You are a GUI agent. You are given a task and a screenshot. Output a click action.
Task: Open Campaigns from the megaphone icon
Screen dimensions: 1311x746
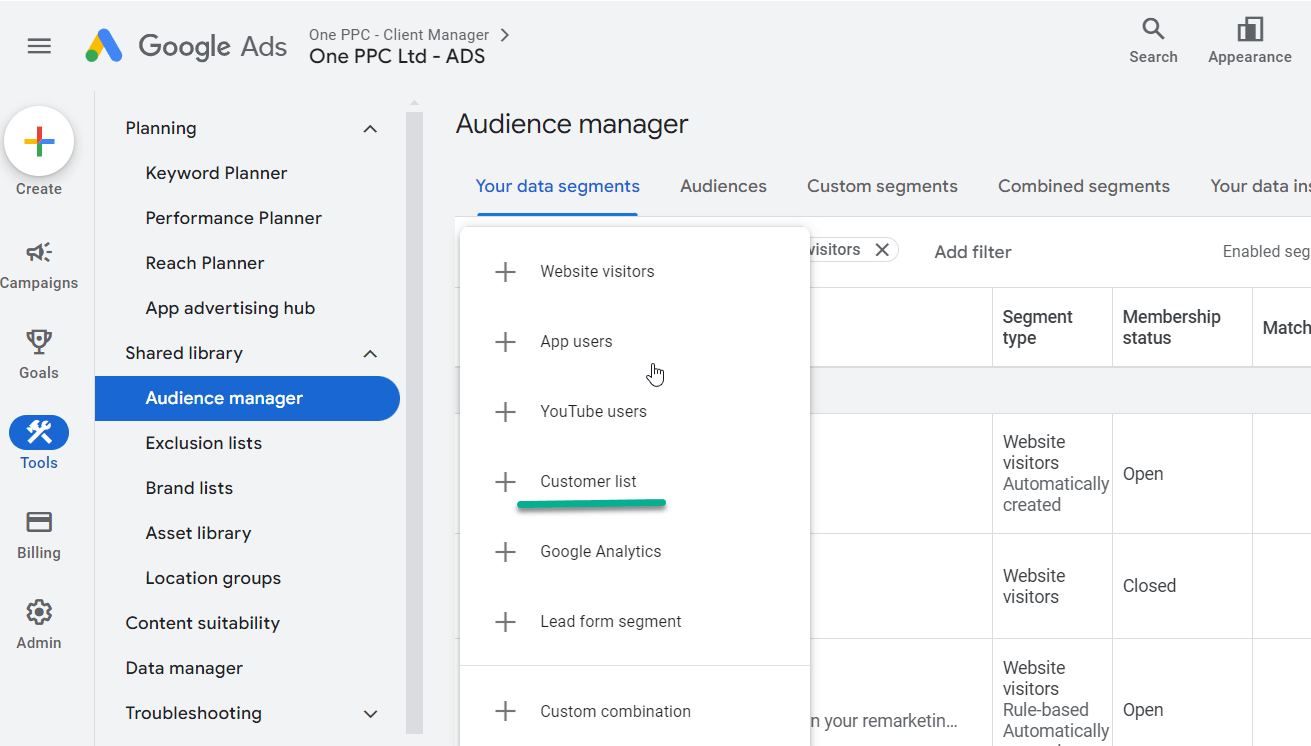[x=39, y=253]
